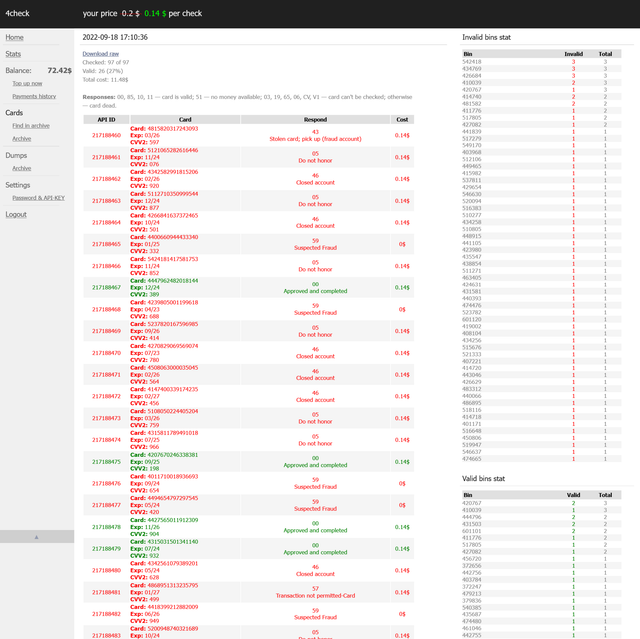640x639 pixels.
Task: Click the Invalid bins stat heading
Action: pyautogui.click(x=486, y=37)
